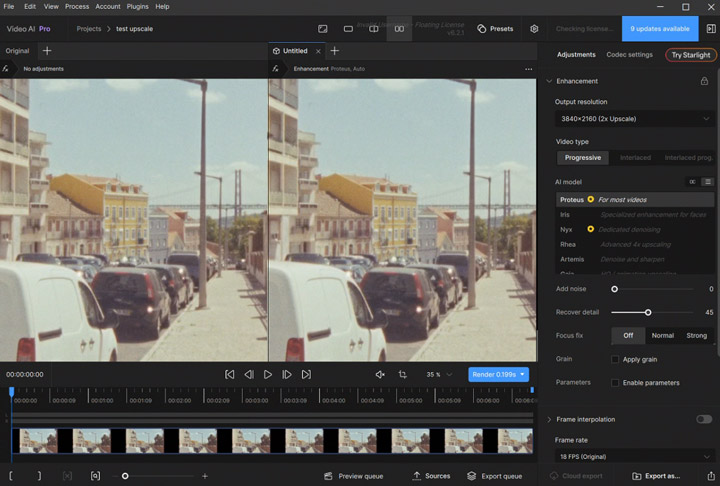This screenshot has height=486, width=720.
Task: Switch AI model list to list view icon
Action: [x=708, y=182]
